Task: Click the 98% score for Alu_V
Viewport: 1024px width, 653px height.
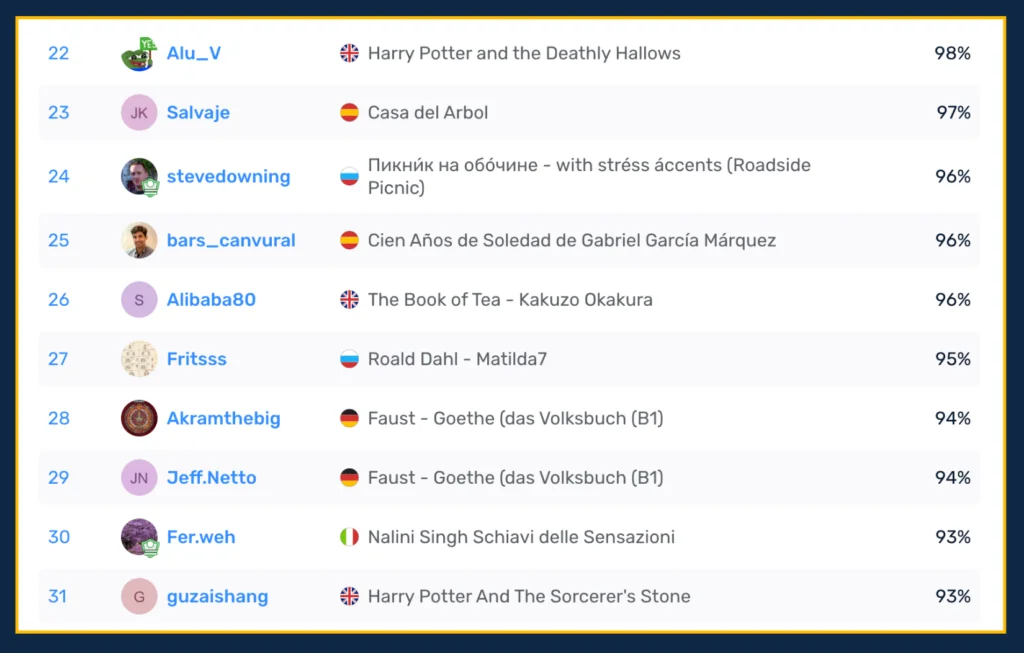Action: tap(952, 54)
